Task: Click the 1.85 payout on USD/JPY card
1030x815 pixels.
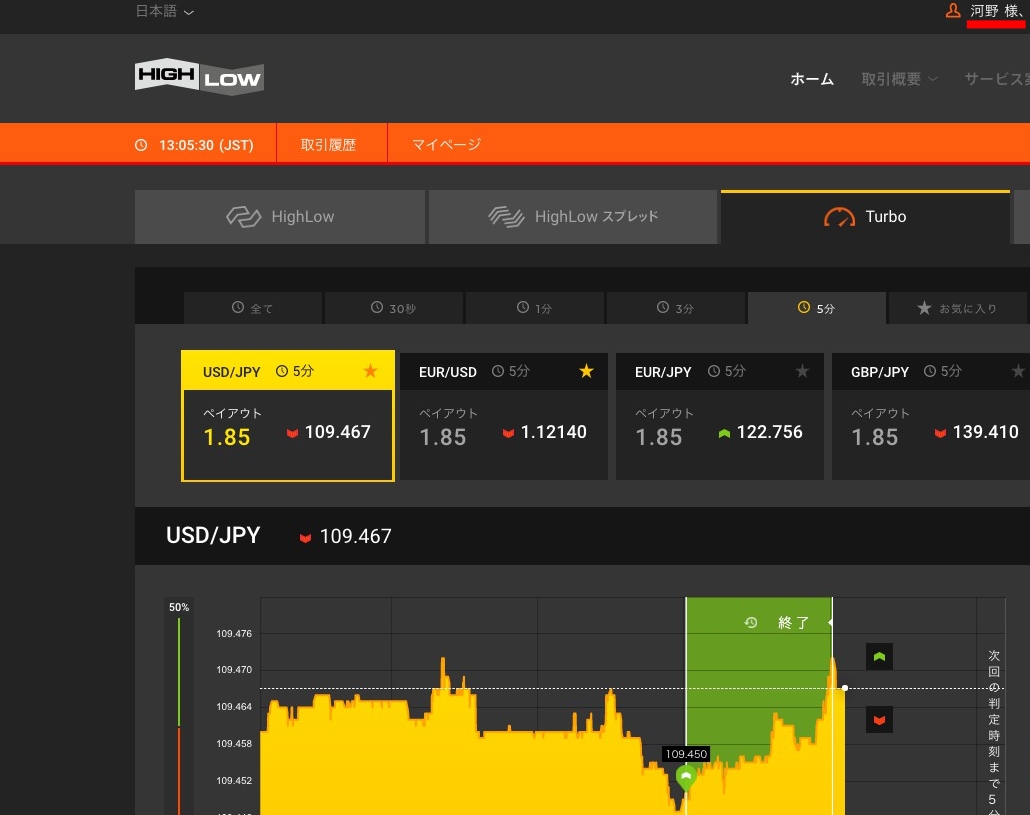Action: (x=227, y=437)
